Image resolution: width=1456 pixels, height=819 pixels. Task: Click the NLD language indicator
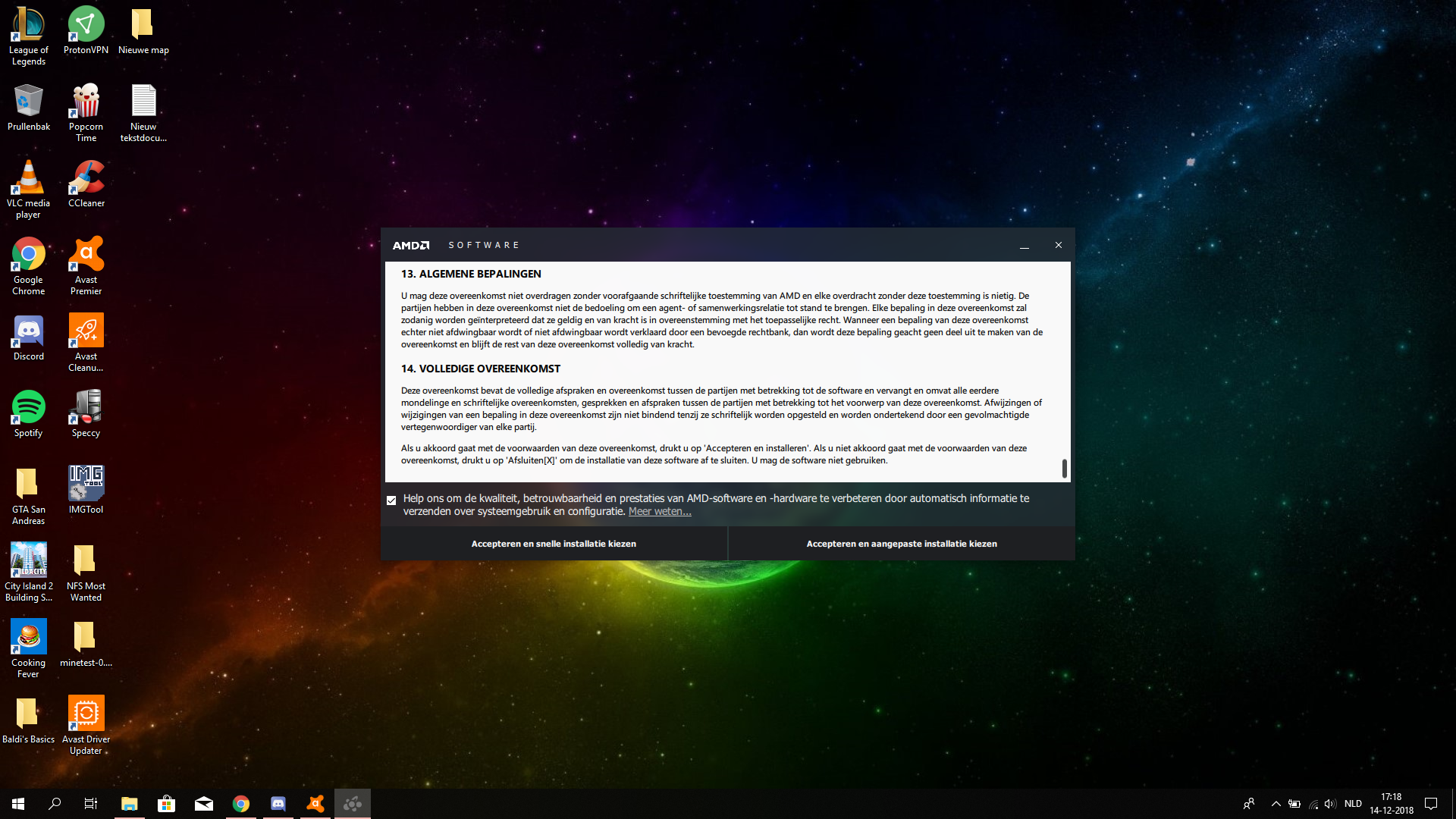pos(1353,804)
